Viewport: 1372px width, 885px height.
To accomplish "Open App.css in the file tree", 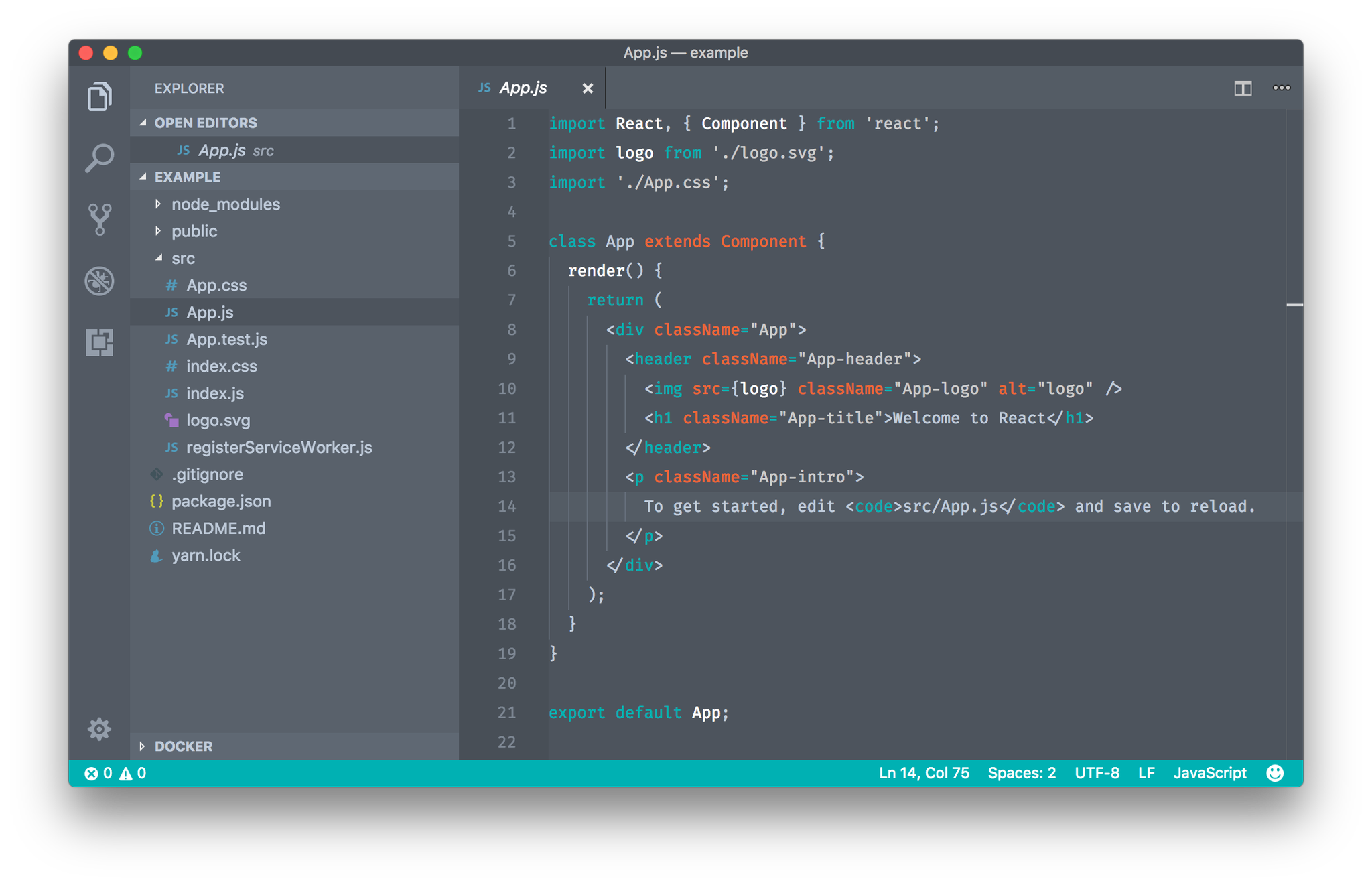I will [295, 285].
